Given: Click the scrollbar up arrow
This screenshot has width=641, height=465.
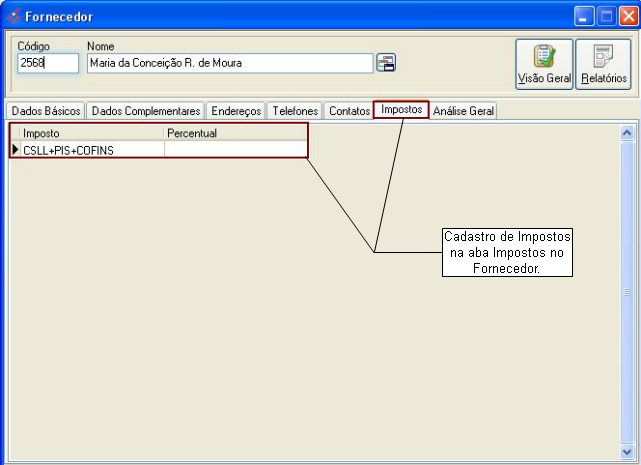Looking at the screenshot, I should click(x=627, y=132).
